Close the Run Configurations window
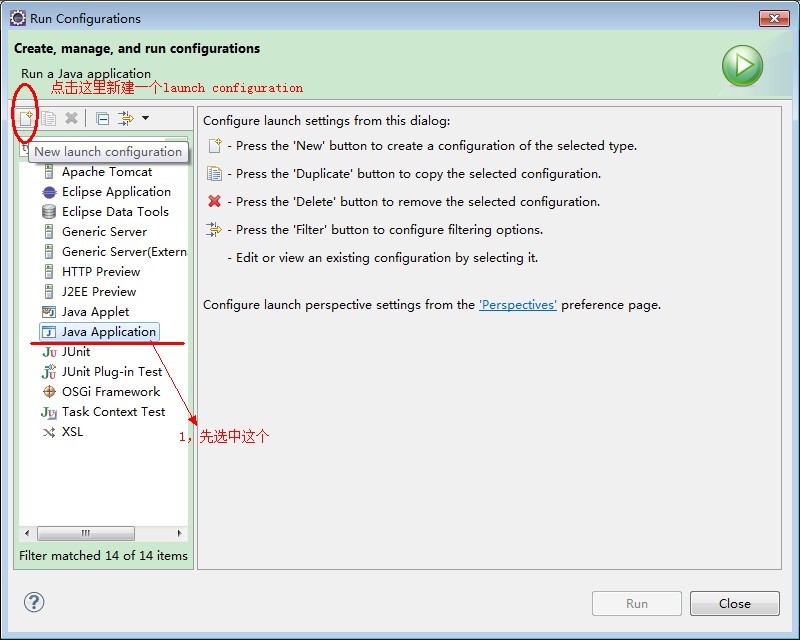This screenshot has height=640, width=800. [774, 18]
